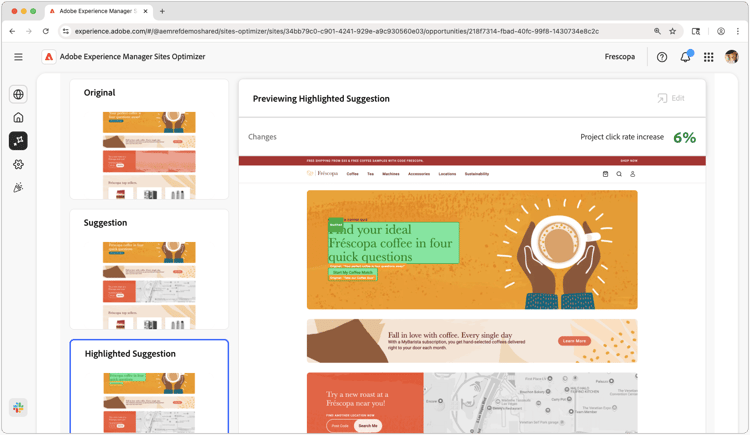This screenshot has width=750, height=435.
Task: Click the 6% click rate value
Action: pos(684,138)
